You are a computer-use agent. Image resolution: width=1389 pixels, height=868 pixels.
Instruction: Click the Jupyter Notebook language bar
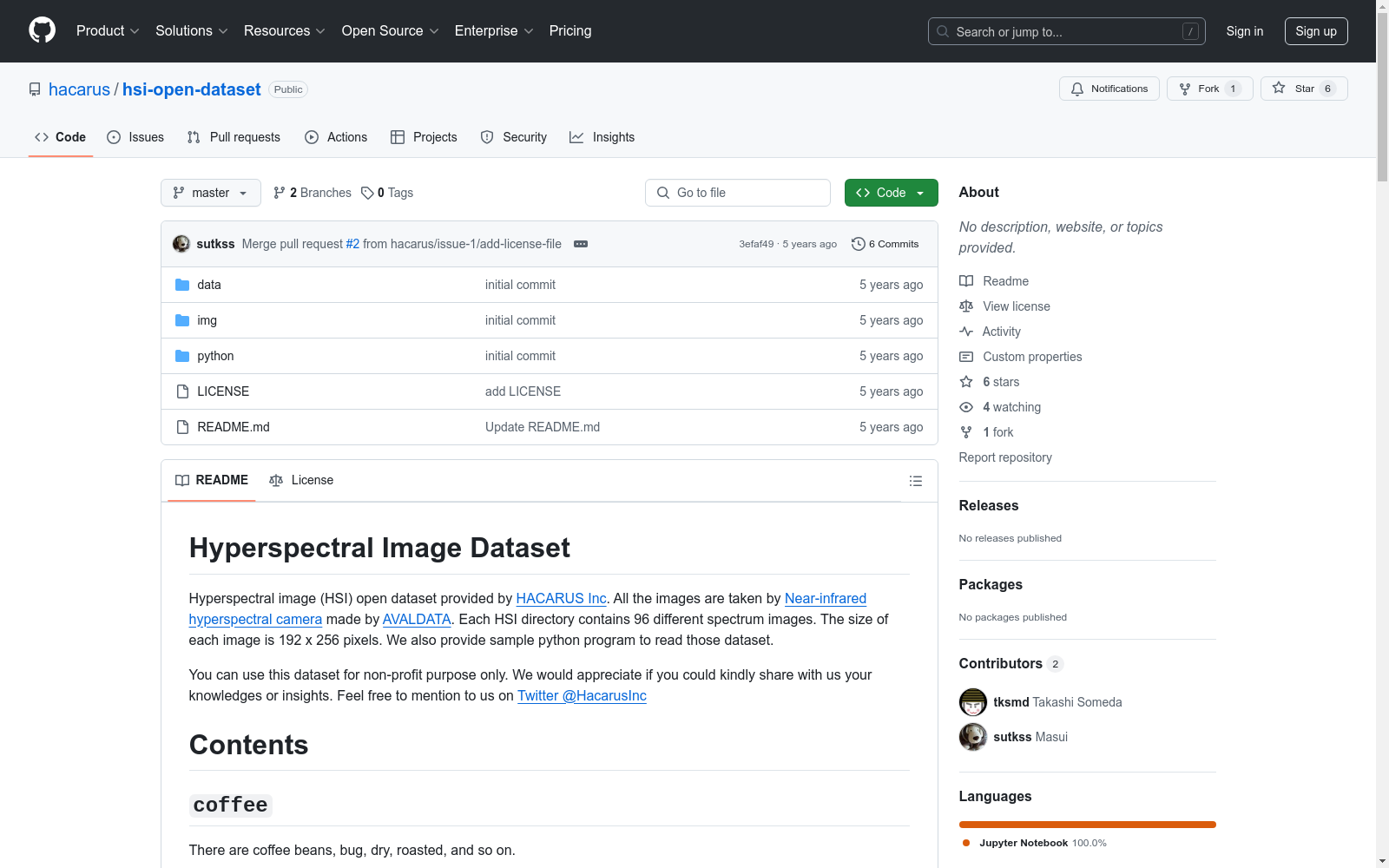tap(1087, 824)
